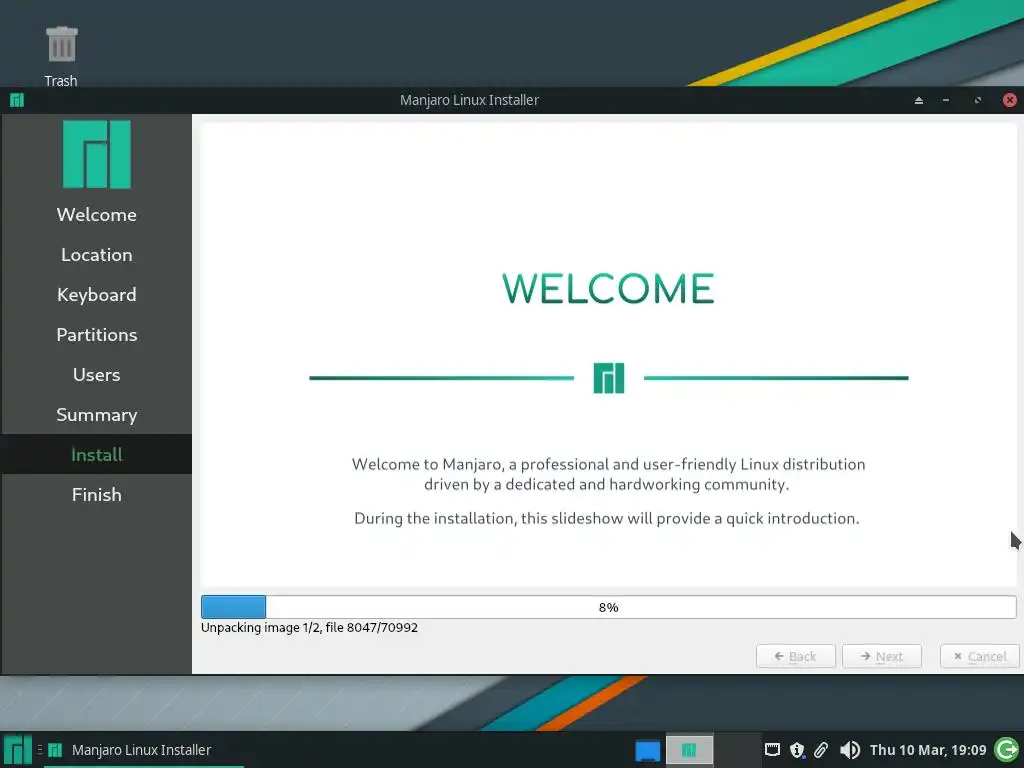Open the network tray icon
Viewport: 1024px width, 768px height.
coord(772,750)
